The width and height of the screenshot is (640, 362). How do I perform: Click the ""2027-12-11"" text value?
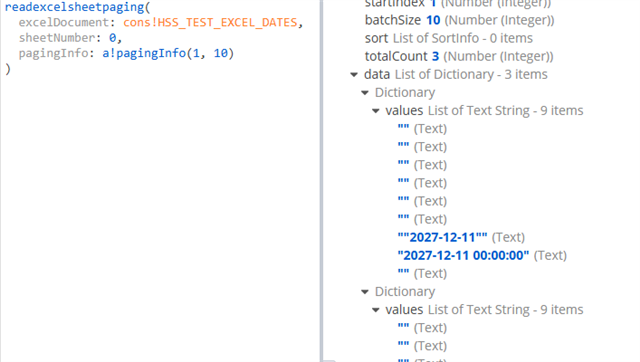442,237
